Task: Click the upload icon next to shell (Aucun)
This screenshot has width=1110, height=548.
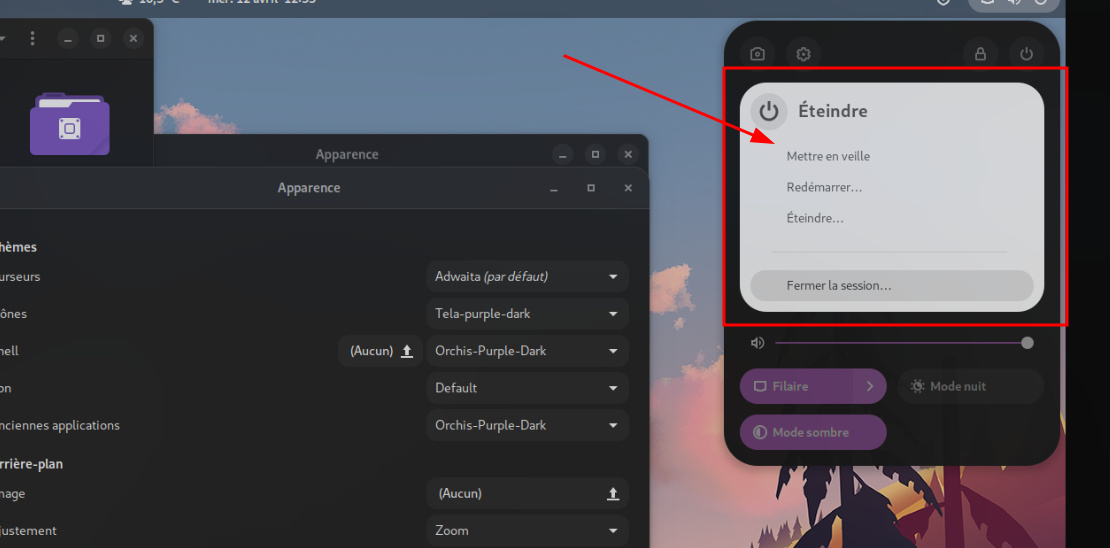Action: pyautogui.click(x=407, y=350)
